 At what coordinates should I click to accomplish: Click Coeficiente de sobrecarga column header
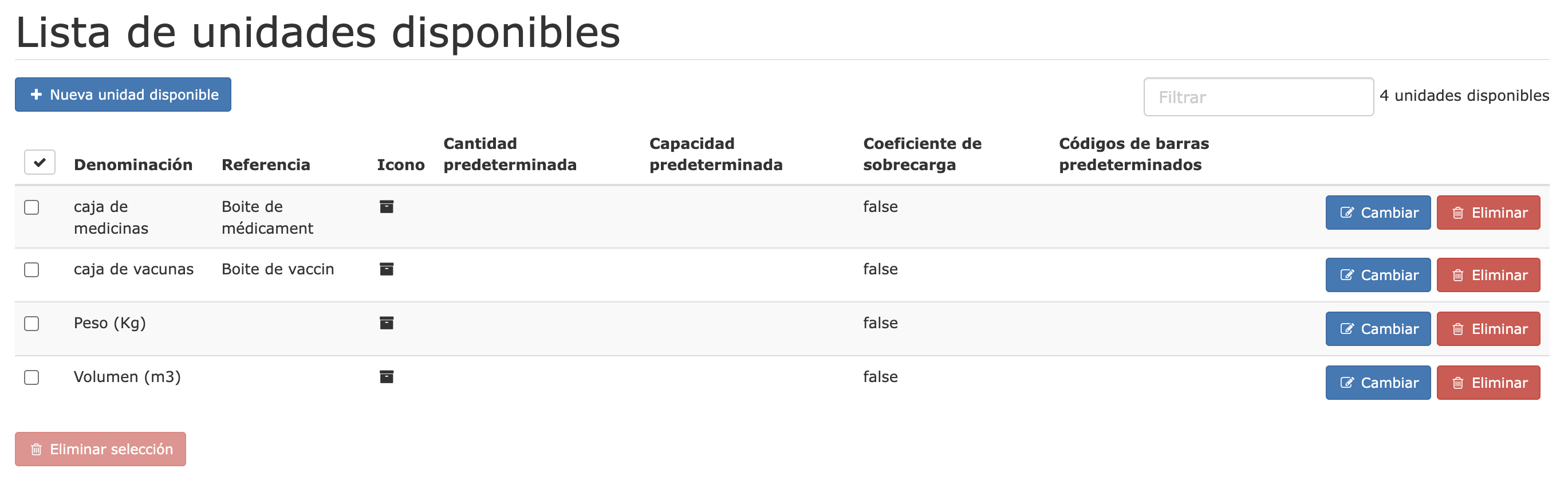[x=922, y=154]
